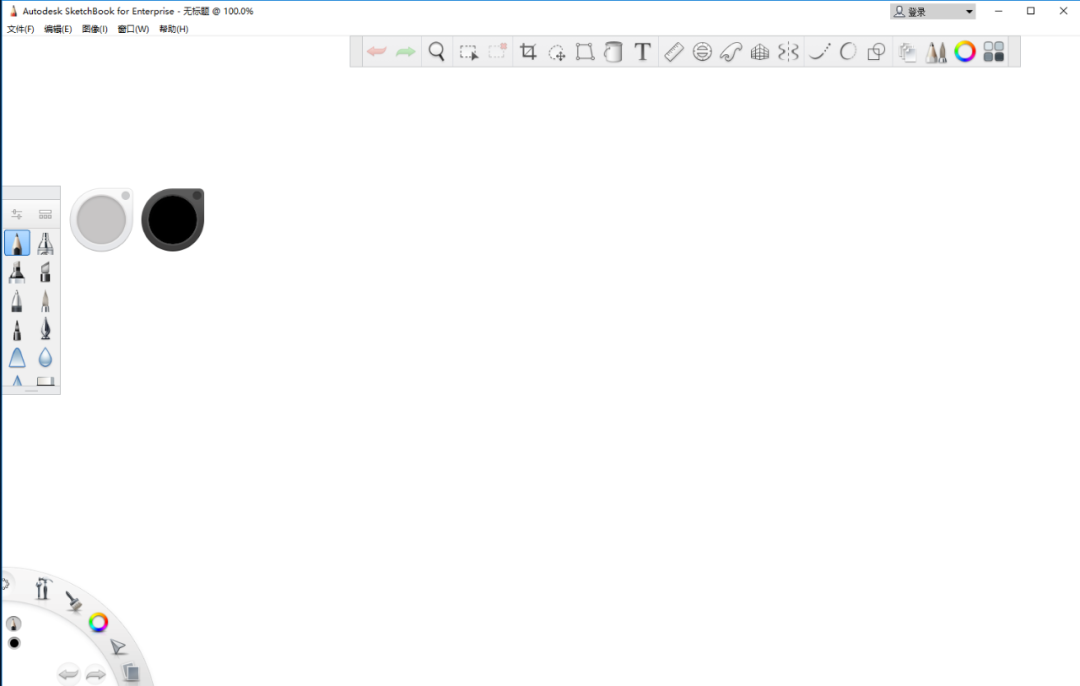Open the 编辑(E) menu

(x=58, y=29)
